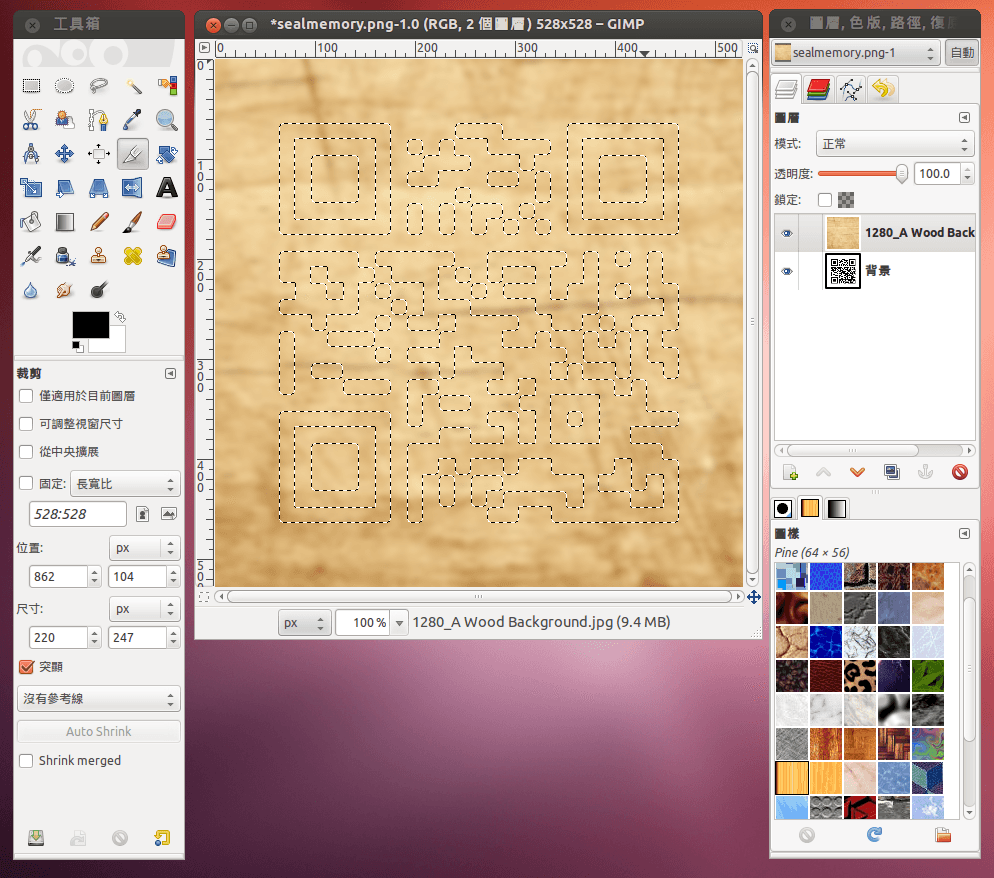Image resolution: width=994 pixels, height=878 pixels.
Task: Open the Paths tab
Action: tap(850, 90)
